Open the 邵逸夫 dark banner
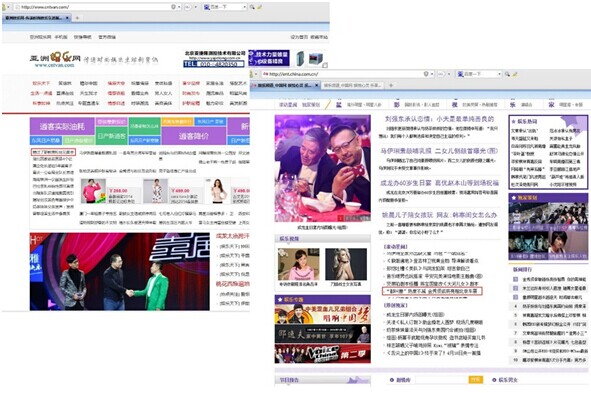 [323, 334]
